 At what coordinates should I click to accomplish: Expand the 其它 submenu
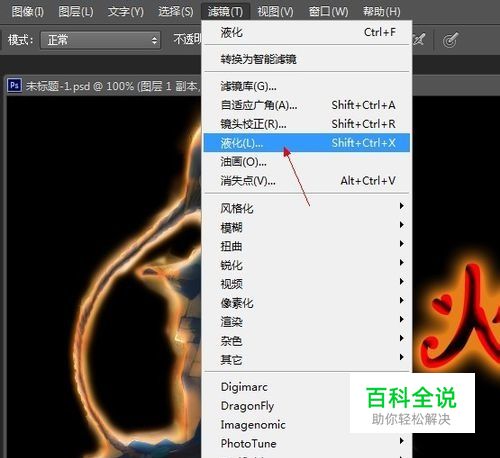point(307,360)
